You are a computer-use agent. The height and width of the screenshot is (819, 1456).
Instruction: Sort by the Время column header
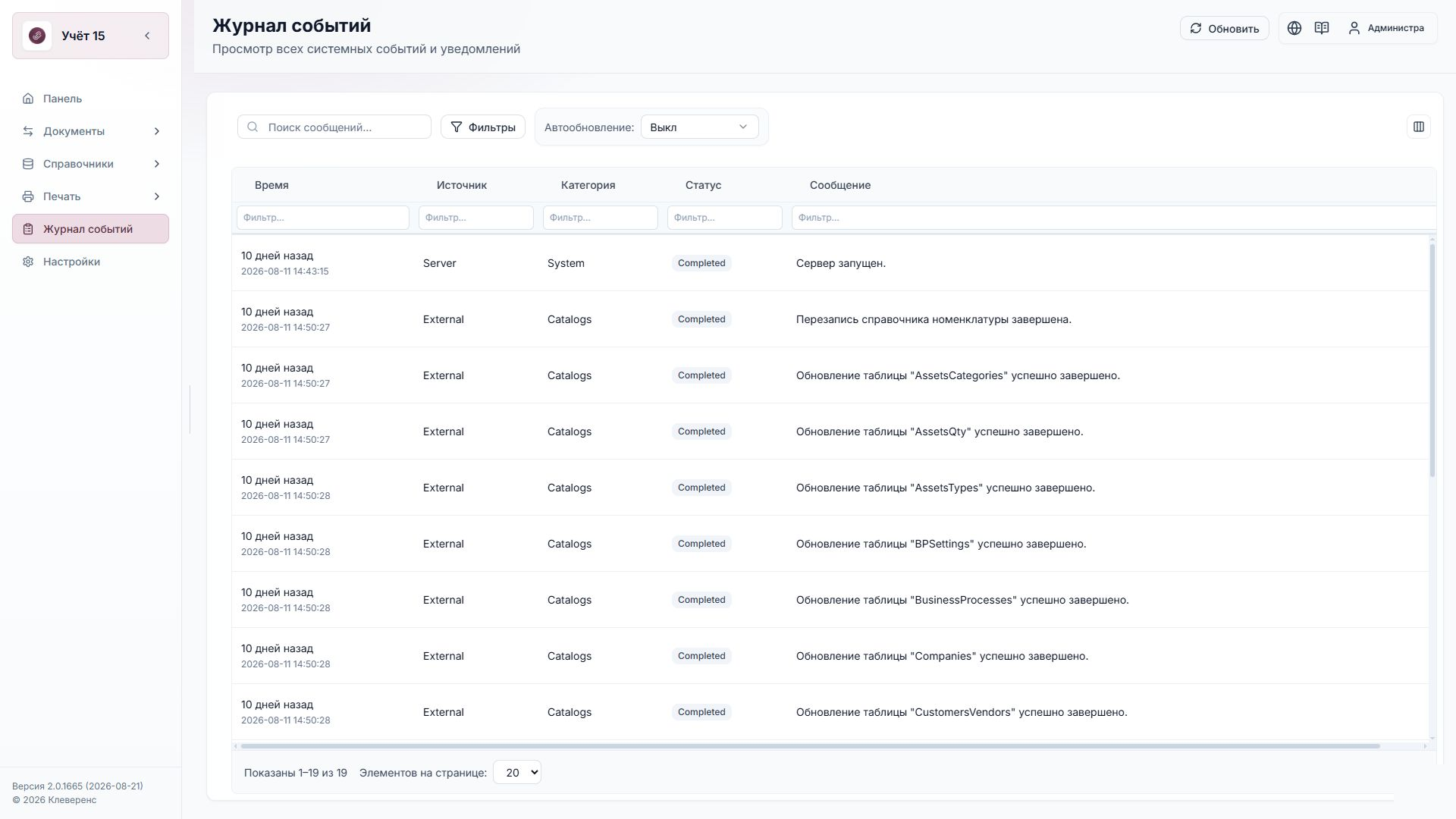[x=271, y=185]
